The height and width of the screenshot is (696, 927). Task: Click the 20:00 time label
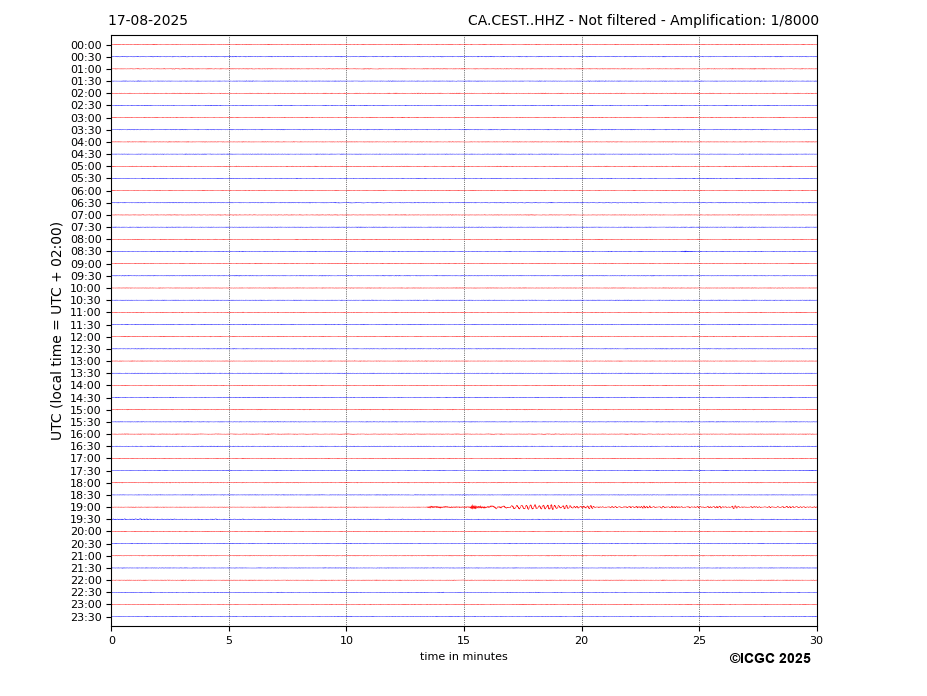click(86, 532)
